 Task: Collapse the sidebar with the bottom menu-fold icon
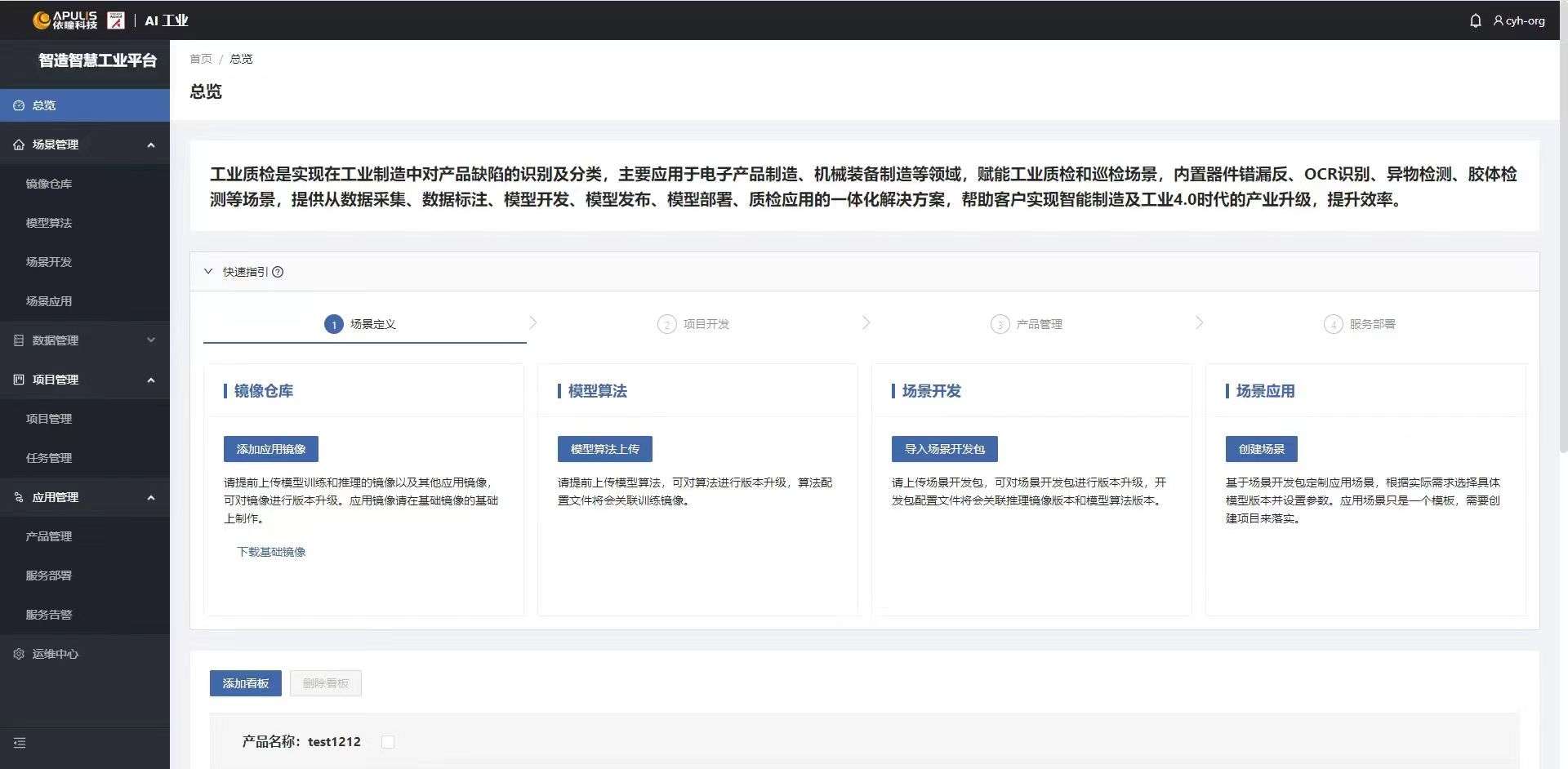point(20,743)
